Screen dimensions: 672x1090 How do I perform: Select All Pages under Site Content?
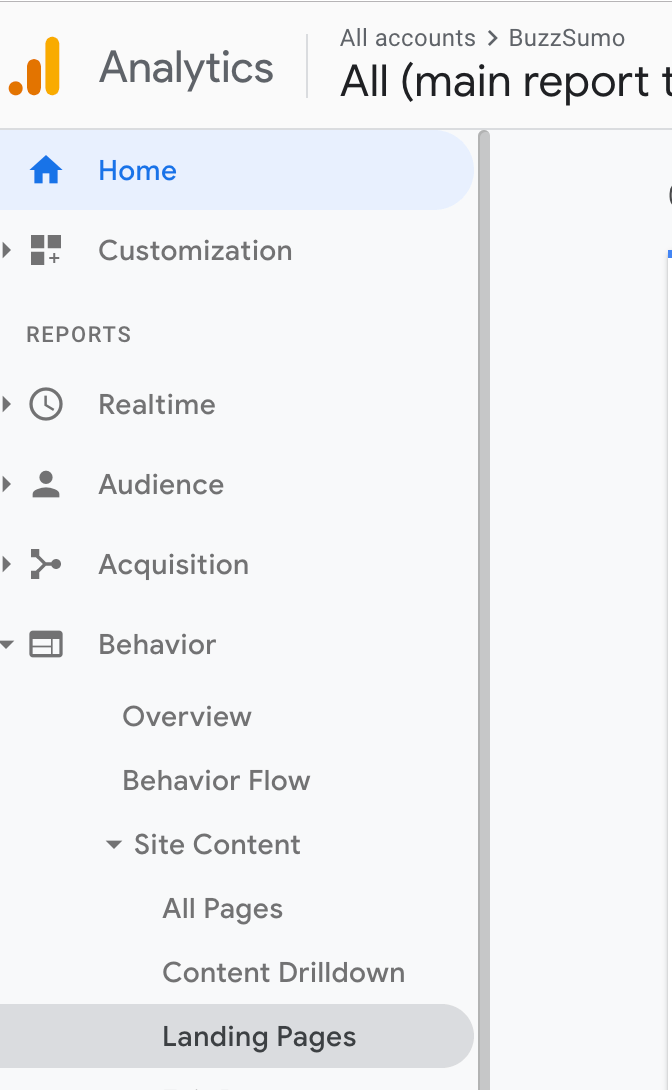coord(222,909)
